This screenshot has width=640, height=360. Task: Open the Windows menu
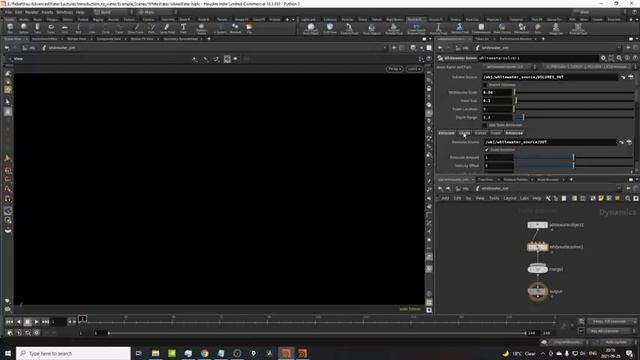[64, 12]
